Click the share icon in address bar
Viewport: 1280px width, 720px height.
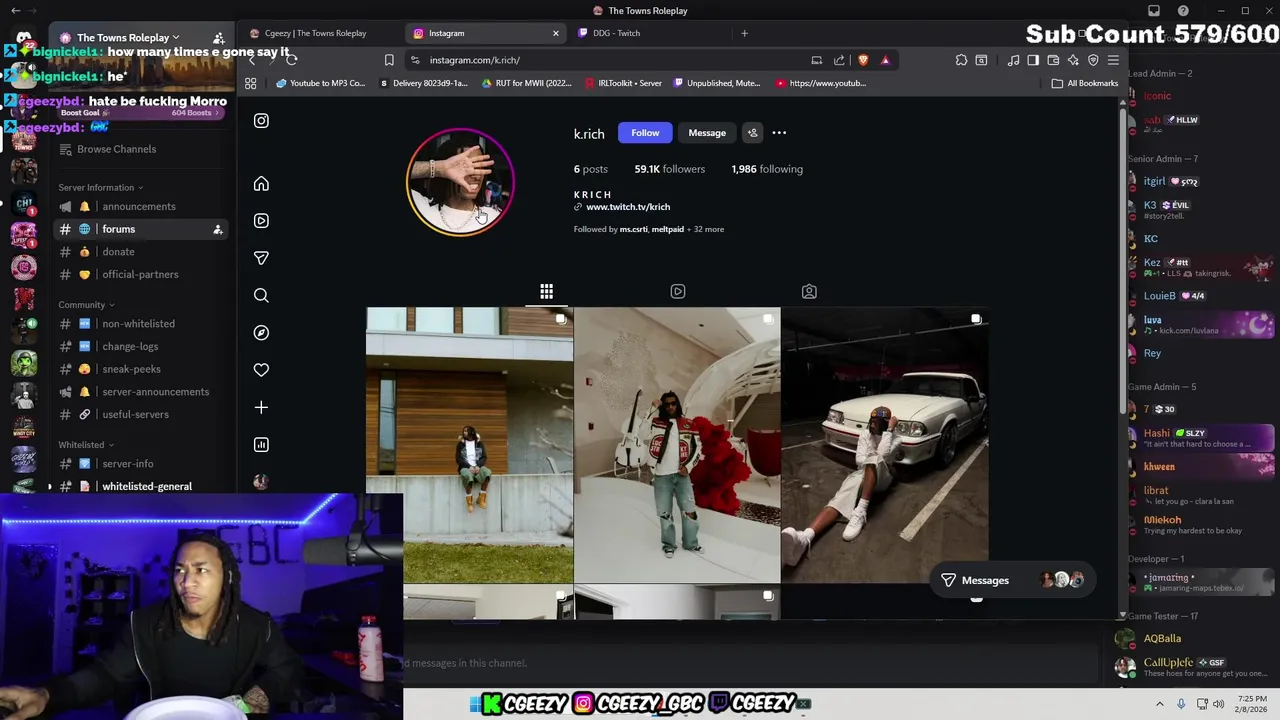click(x=839, y=60)
